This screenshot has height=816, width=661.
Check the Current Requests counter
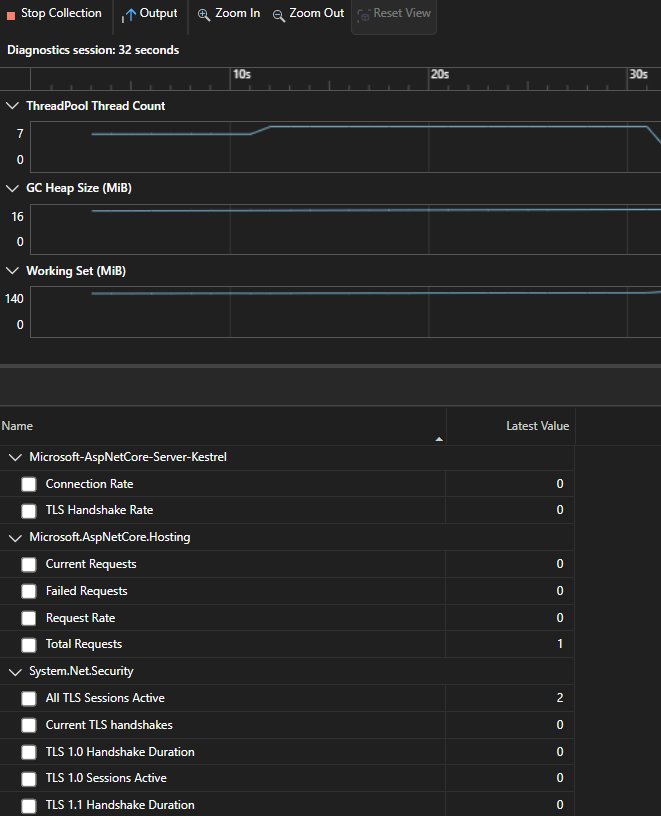[29, 564]
